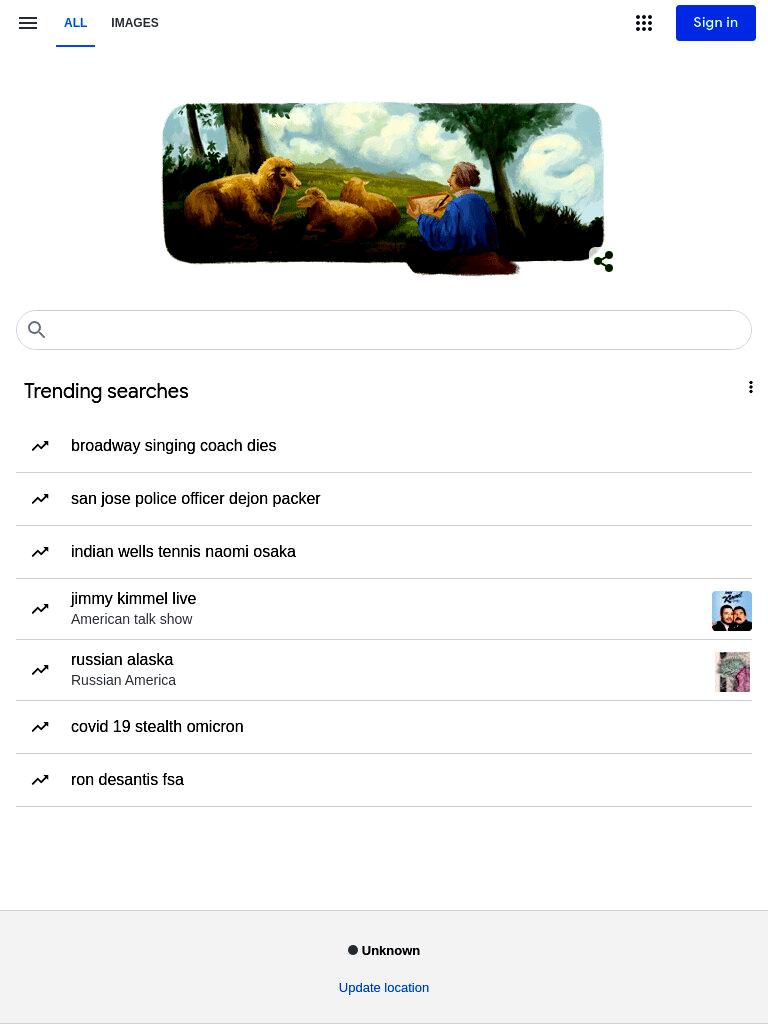Open the sheep painting Google doodle
Screen dimensions: 768x1024
[383, 187]
